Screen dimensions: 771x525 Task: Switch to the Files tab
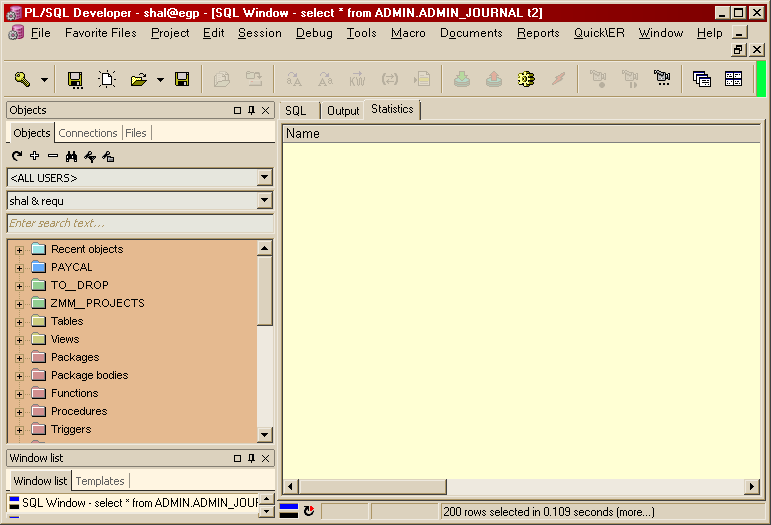(136, 133)
